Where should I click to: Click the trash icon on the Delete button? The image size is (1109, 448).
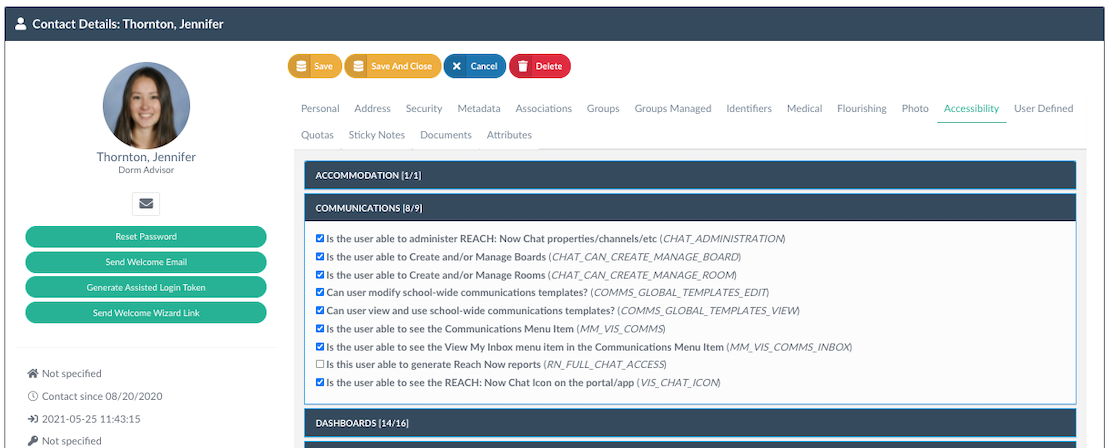point(523,67)
